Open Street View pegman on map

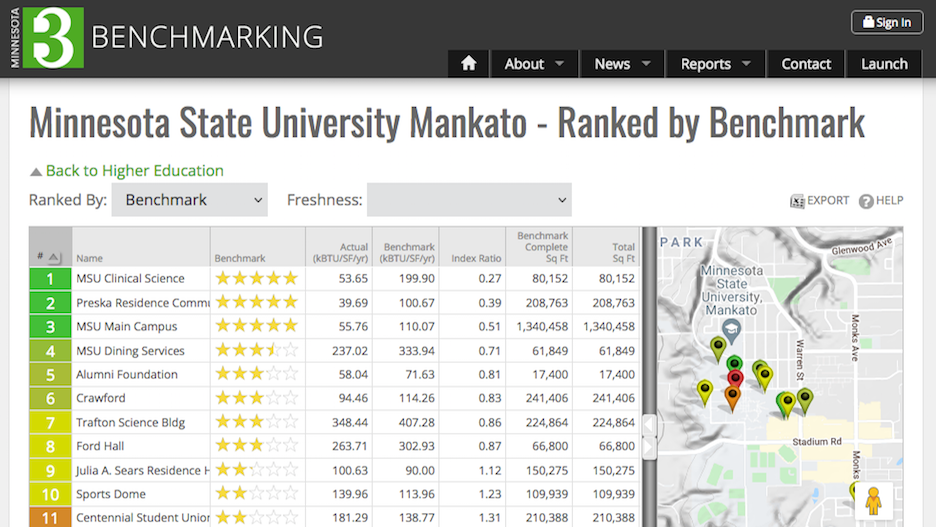pyautogui.click(x=873, y=501)
